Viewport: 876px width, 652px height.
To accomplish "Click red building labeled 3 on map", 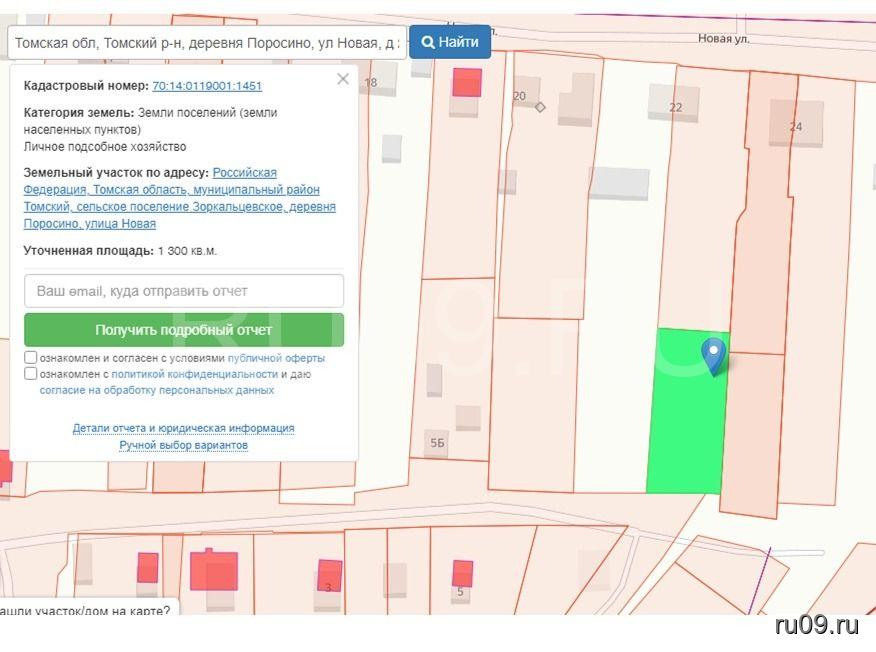I will click(x=329, y=574).
